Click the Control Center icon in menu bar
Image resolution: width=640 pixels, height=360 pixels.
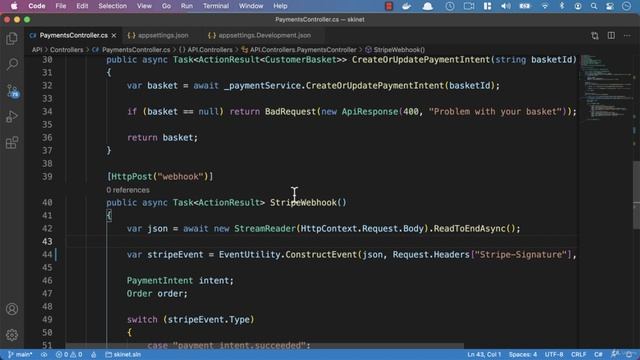click(610, 6)
